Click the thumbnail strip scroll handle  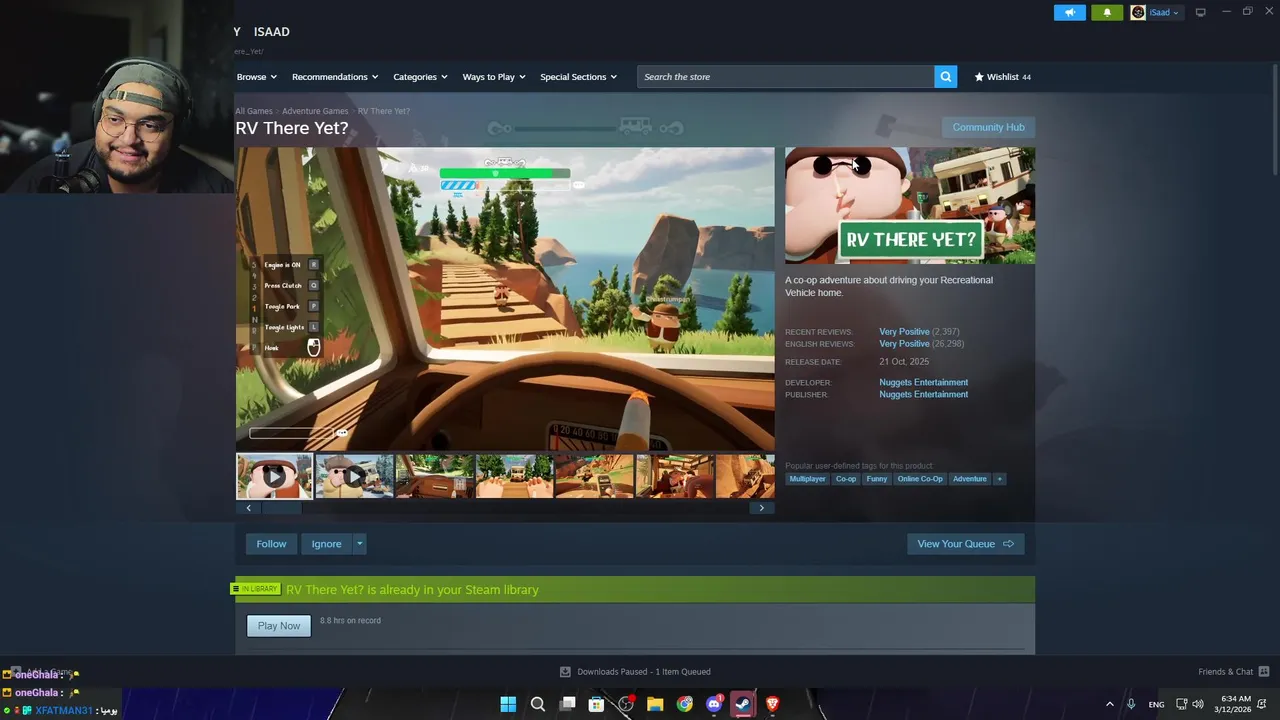pos(282,508)
